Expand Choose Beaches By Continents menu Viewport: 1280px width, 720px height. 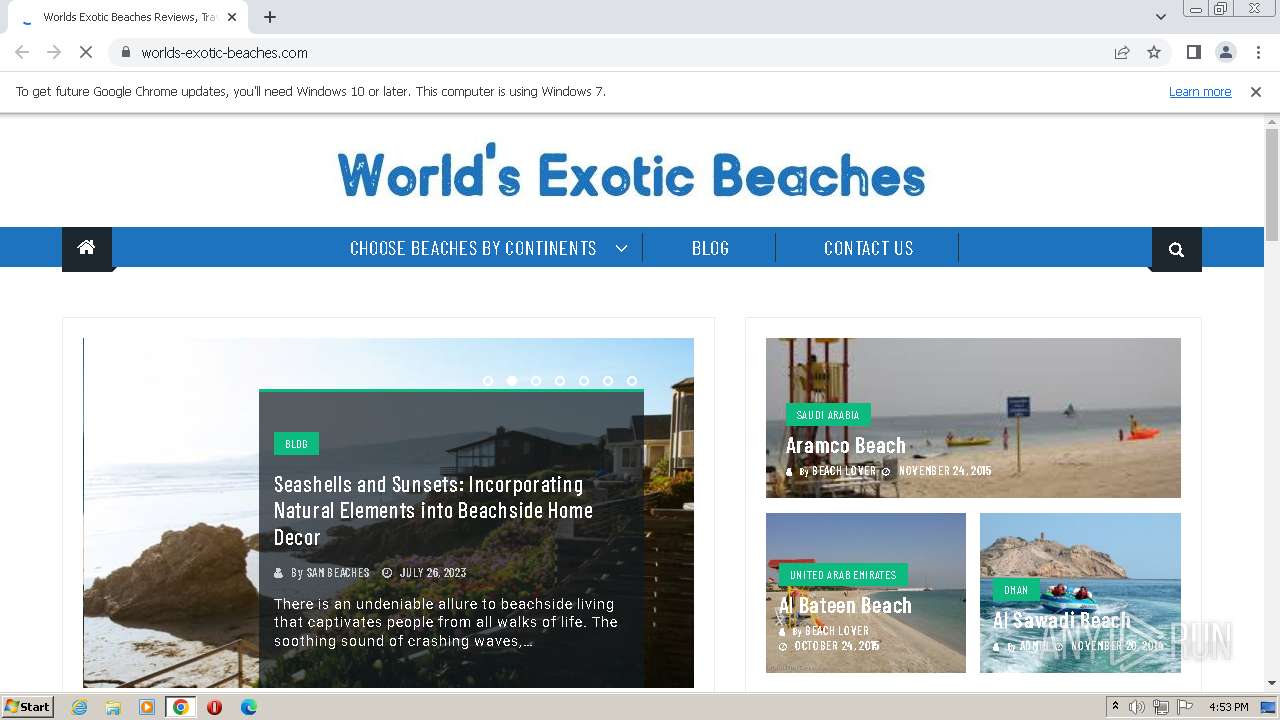(621, 248)
